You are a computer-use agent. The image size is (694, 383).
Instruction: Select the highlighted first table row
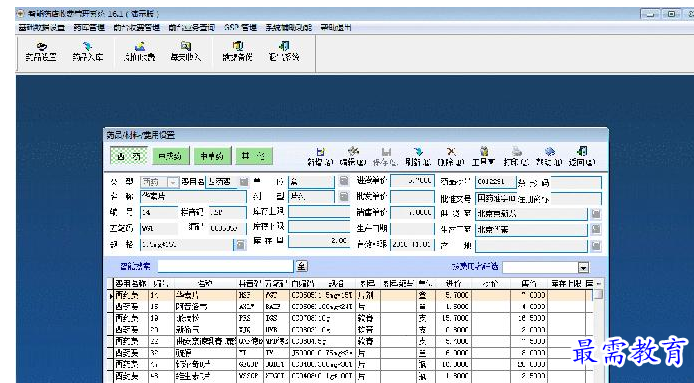click(349, 294)
